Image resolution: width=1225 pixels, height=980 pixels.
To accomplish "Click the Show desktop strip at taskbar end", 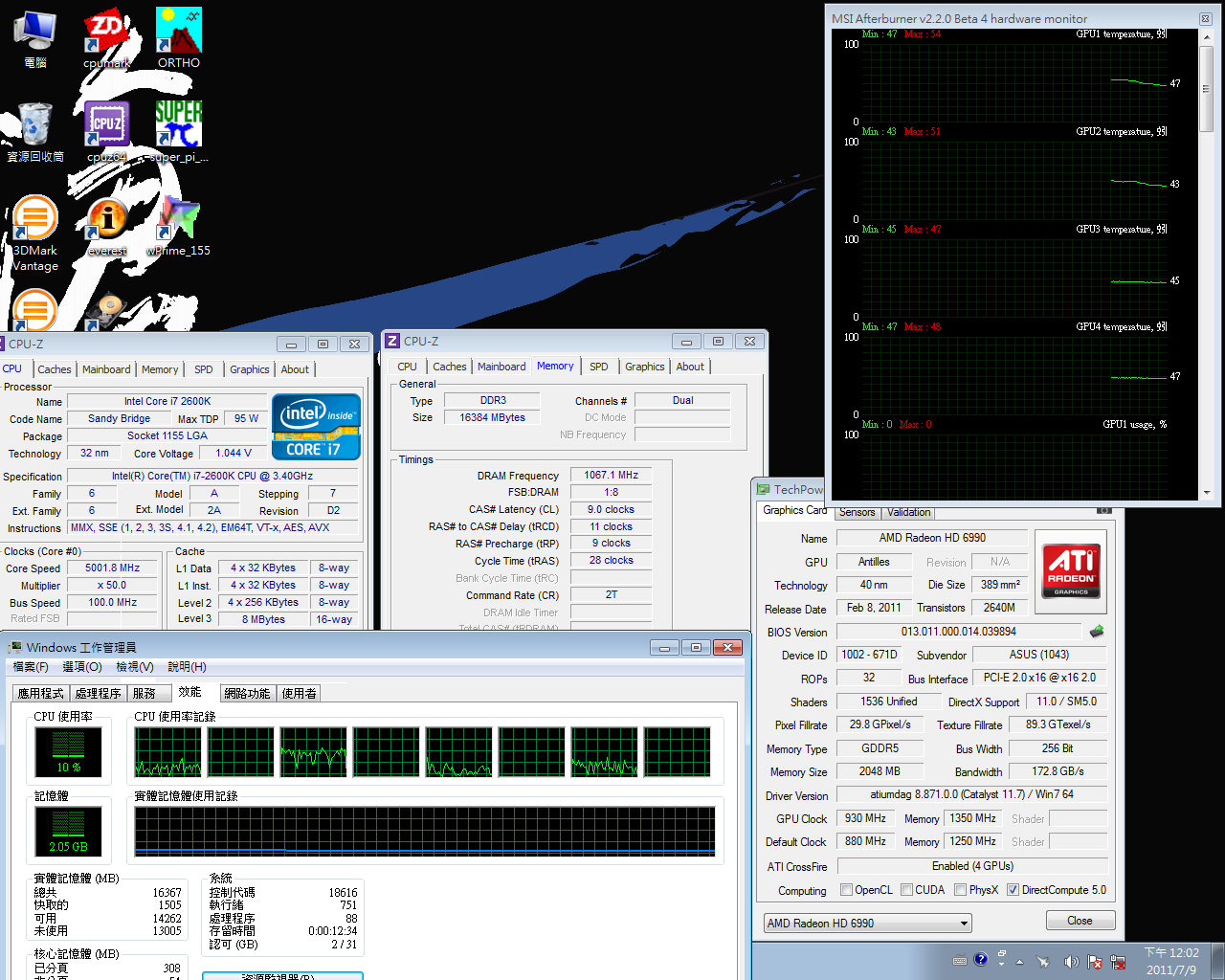I will point(1218,961).
